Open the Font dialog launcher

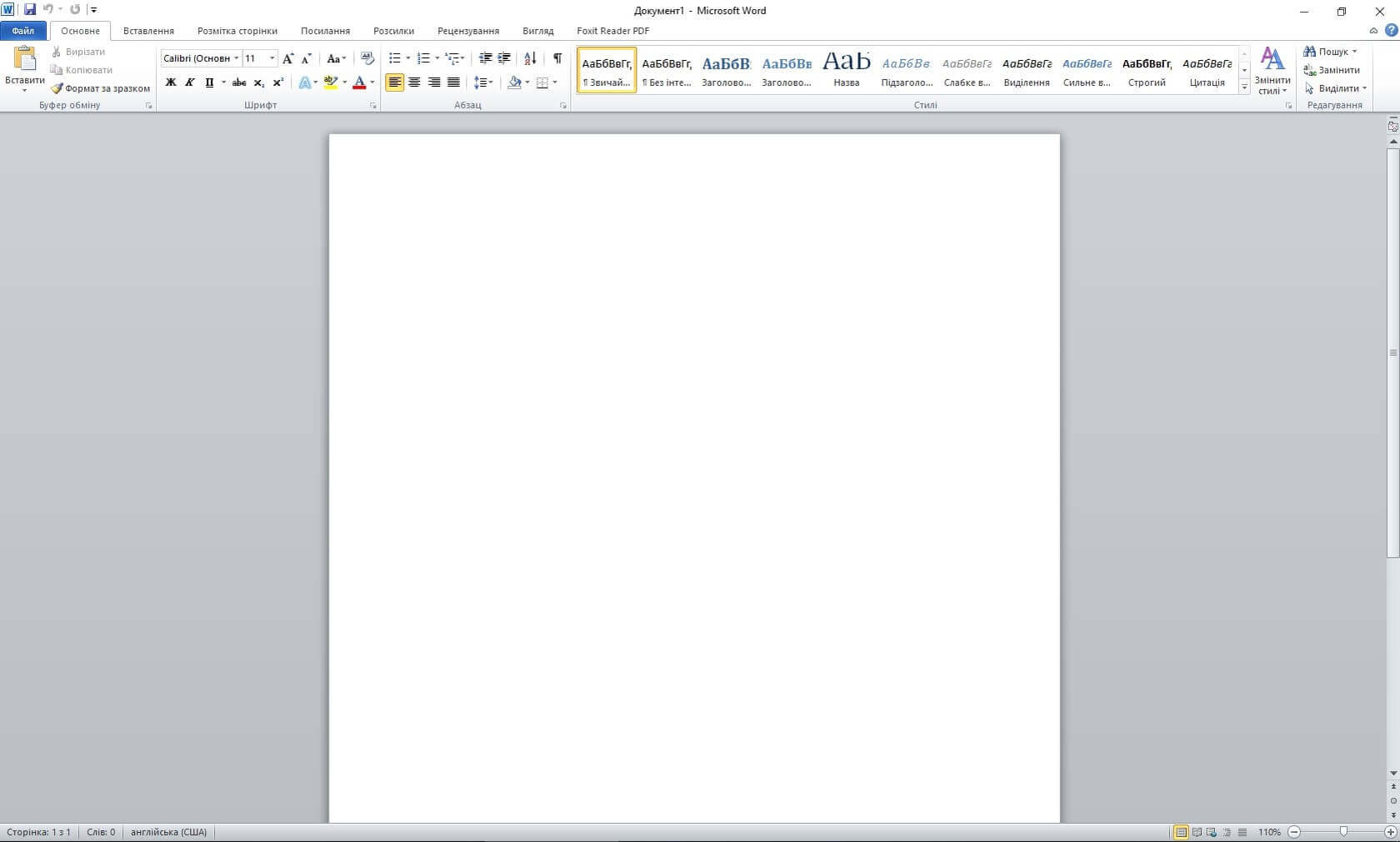[373, 106]
